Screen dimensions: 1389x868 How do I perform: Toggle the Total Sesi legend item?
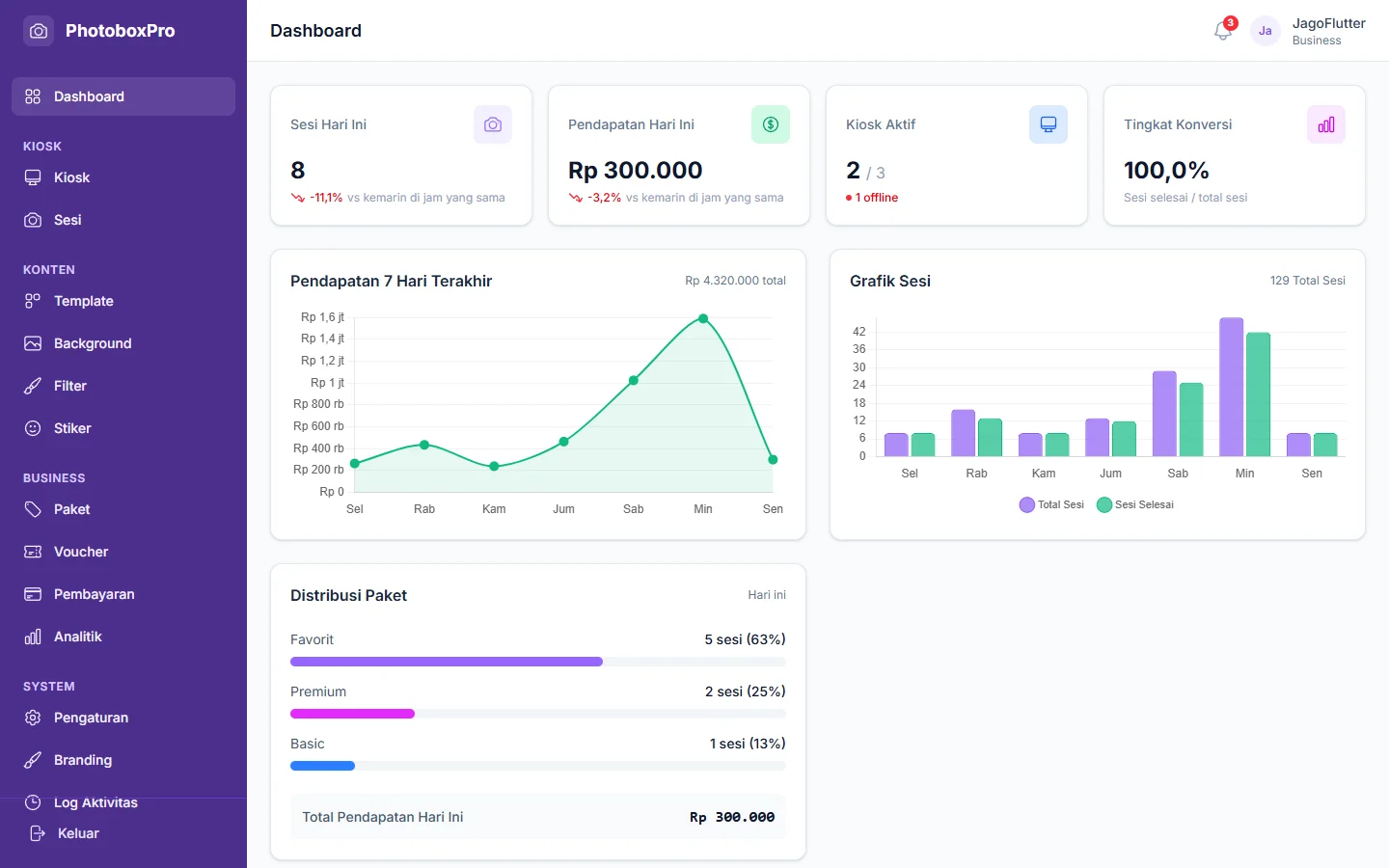tap(1051, 504)
